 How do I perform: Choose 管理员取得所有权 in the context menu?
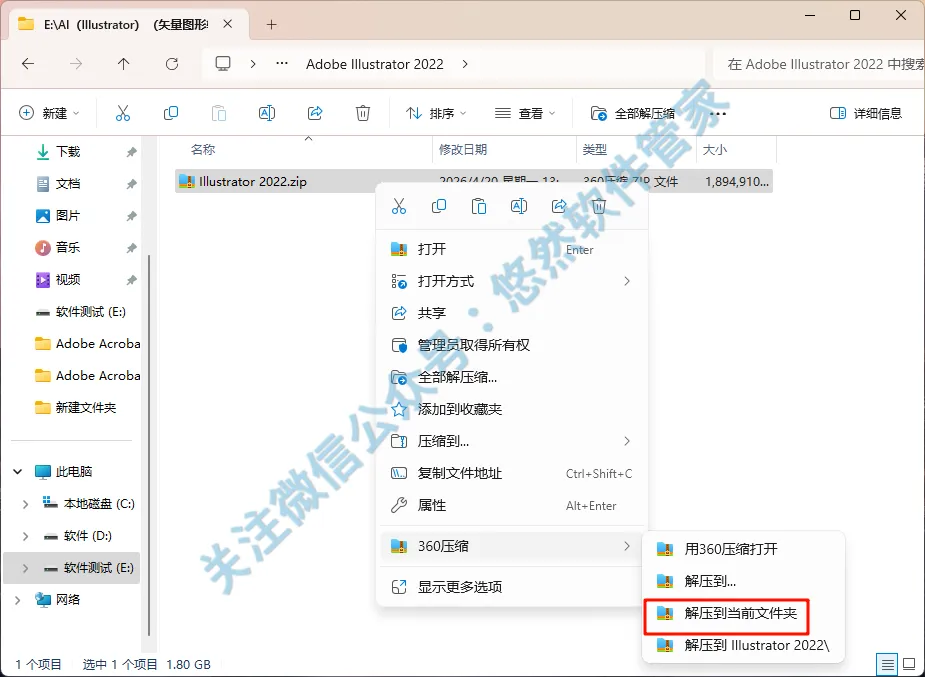[x=512, y=345]
